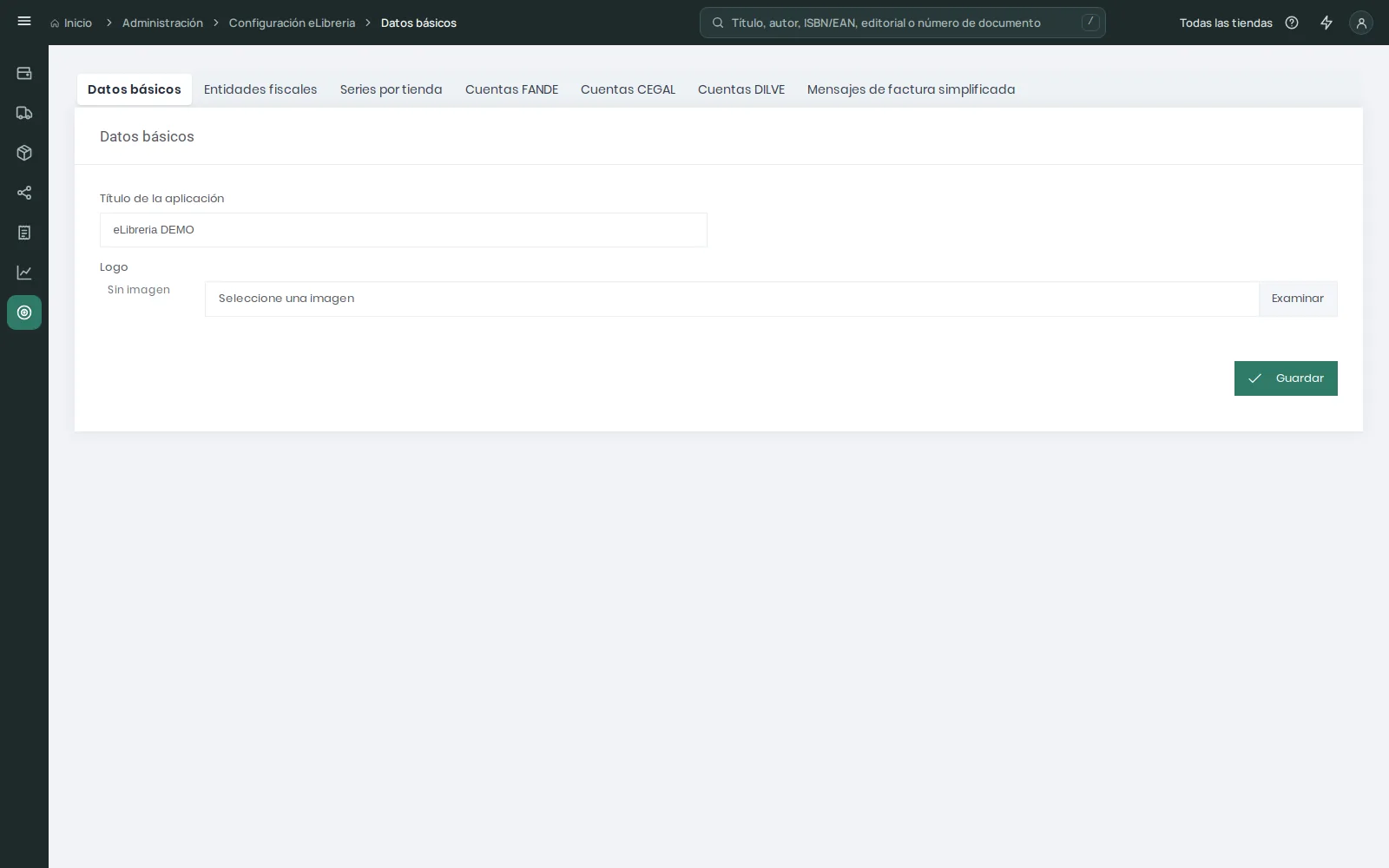Click the Datos básicos breadcrumb
The height and width of the screenshot is (868, 1389).
coord(418,23)
